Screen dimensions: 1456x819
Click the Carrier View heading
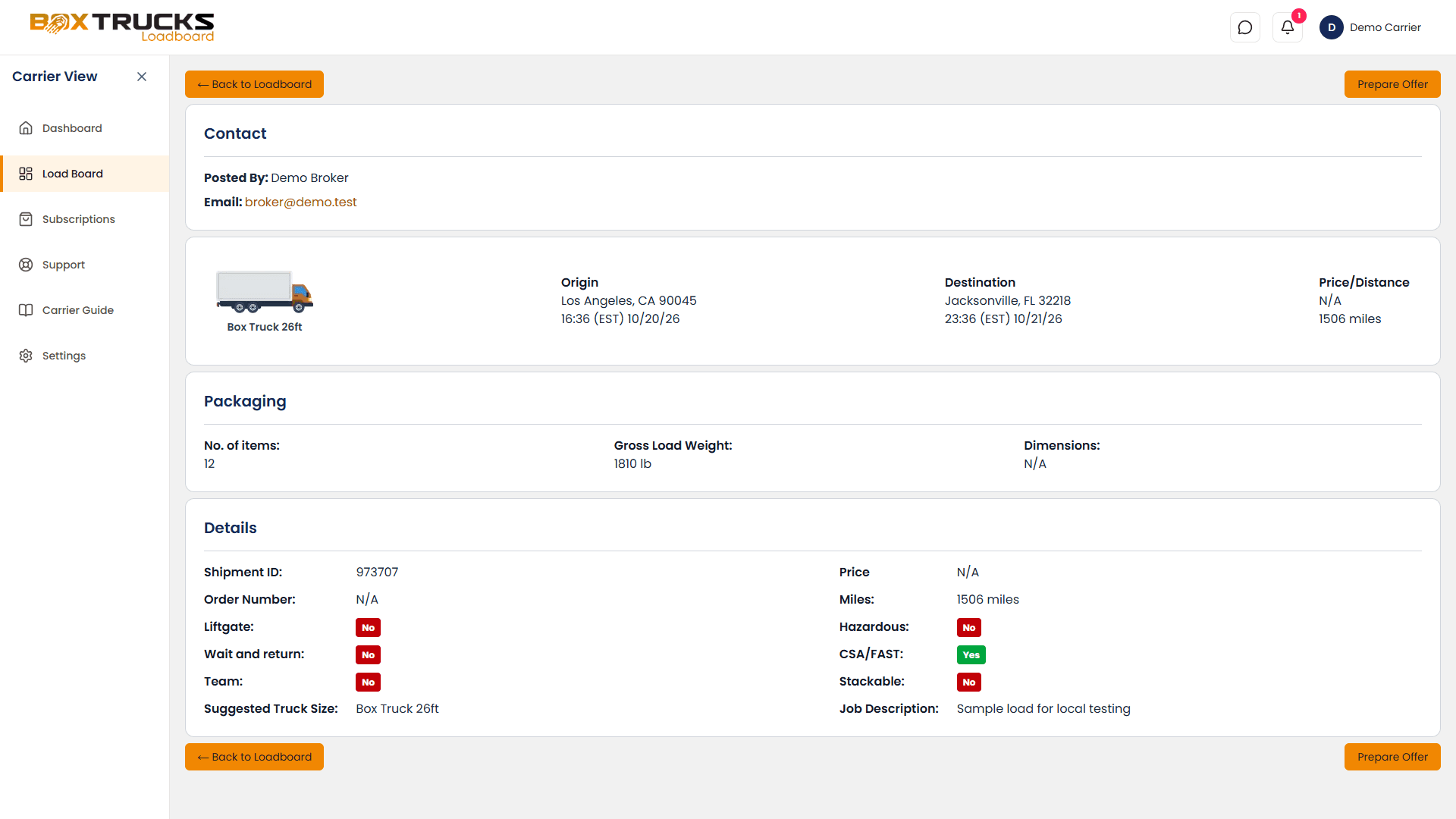click(55, 77)
